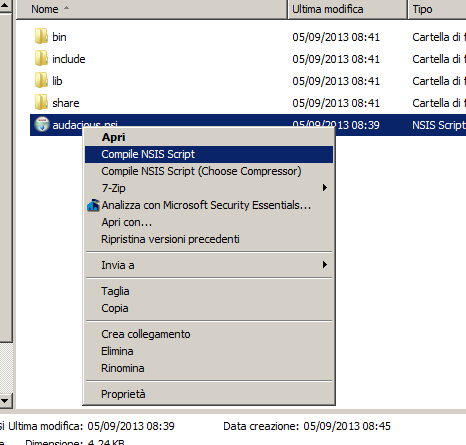Expand the Invia a submenu arrow
This screenshot has width=466, height=445.
325,265
